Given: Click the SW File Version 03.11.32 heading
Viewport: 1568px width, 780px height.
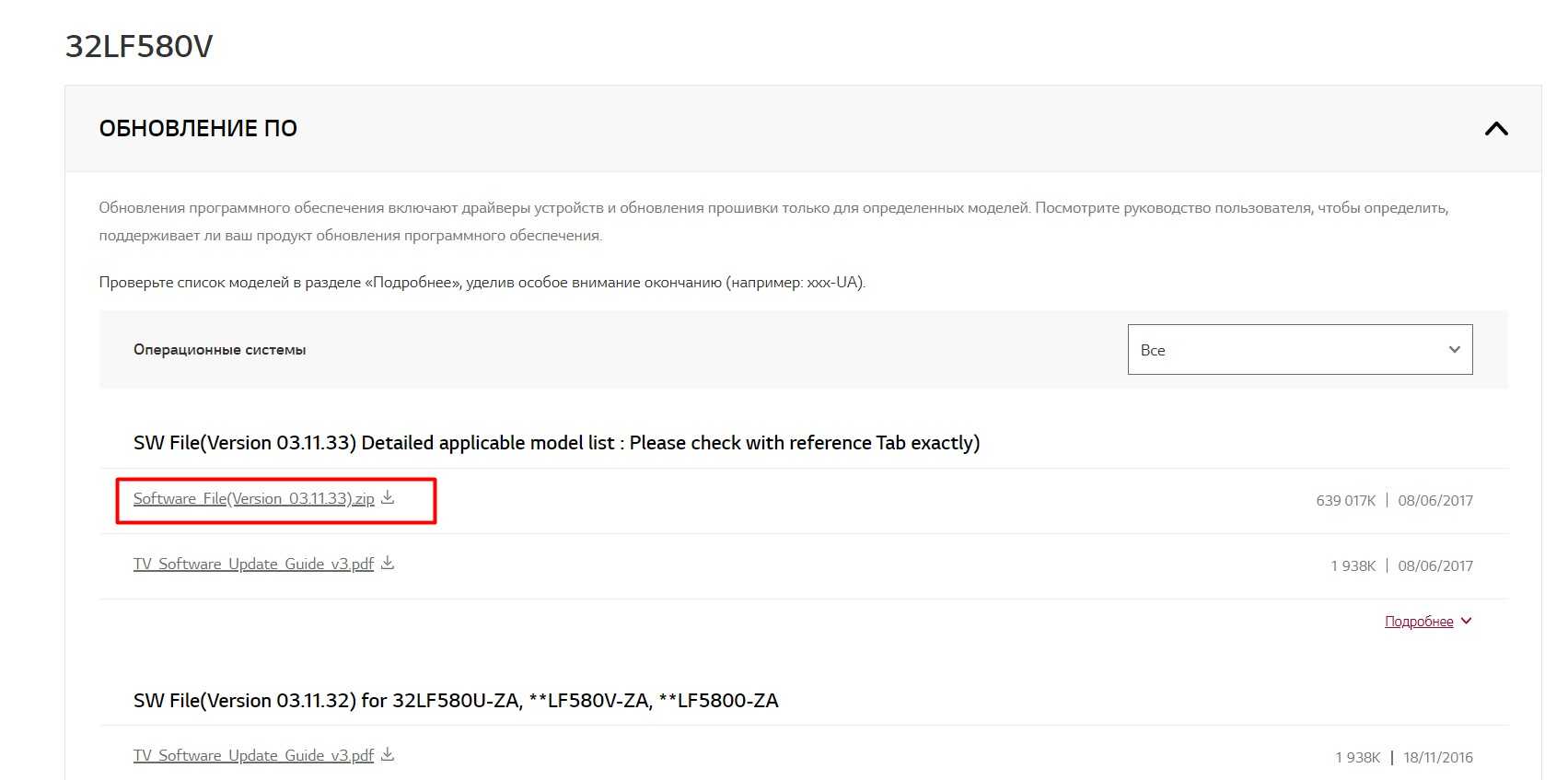Looking at the screenshot, I should (456, 701).
